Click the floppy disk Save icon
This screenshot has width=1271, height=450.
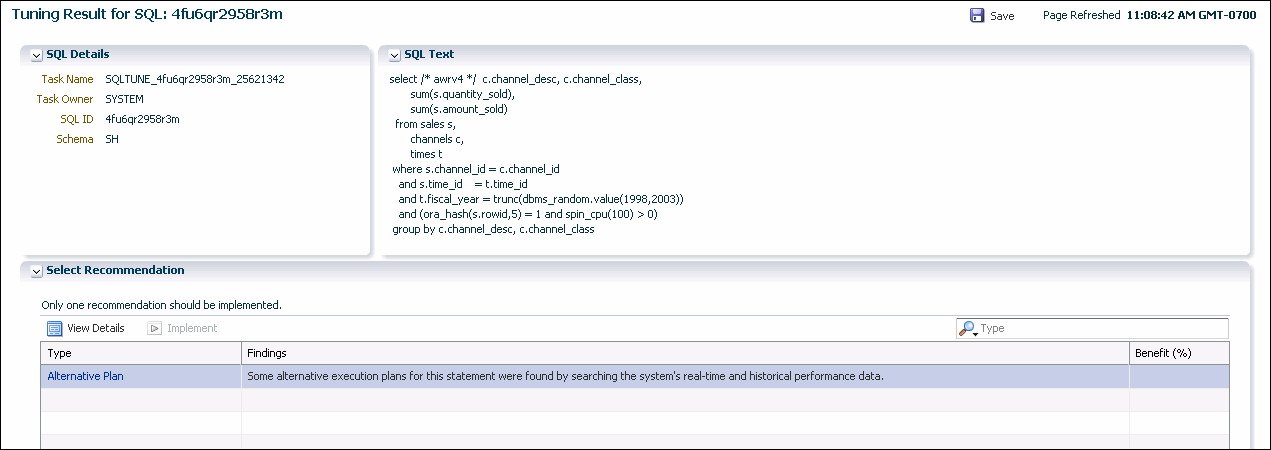[977, 16]
